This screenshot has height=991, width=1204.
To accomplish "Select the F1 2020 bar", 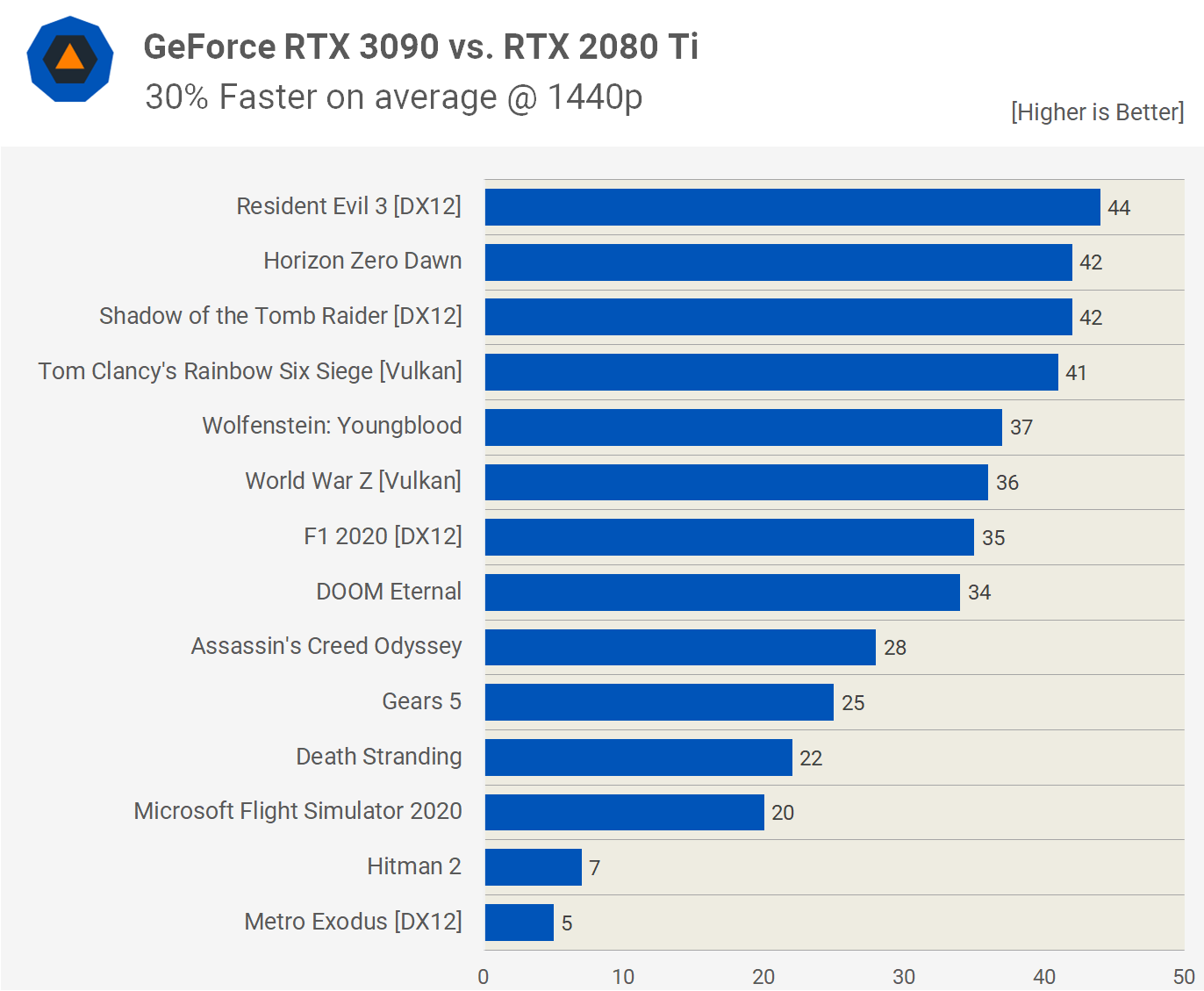I will [x=728, y=537].
